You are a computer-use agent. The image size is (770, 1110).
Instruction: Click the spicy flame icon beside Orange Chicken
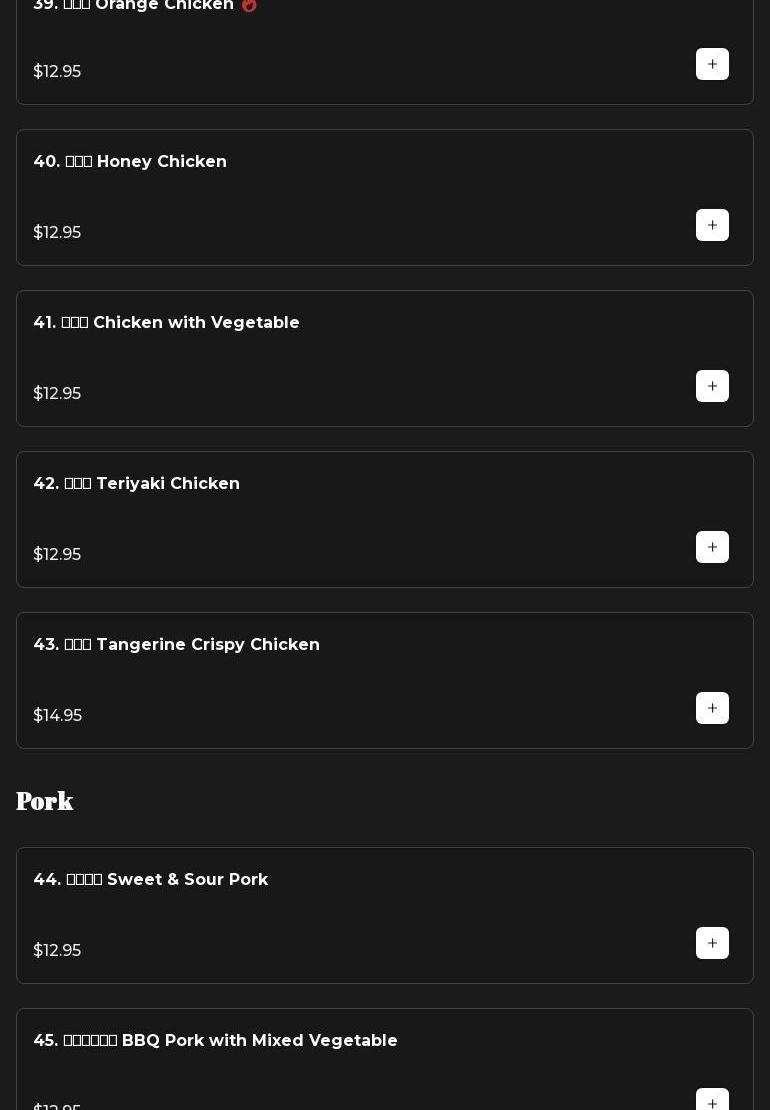pos(249,5)
